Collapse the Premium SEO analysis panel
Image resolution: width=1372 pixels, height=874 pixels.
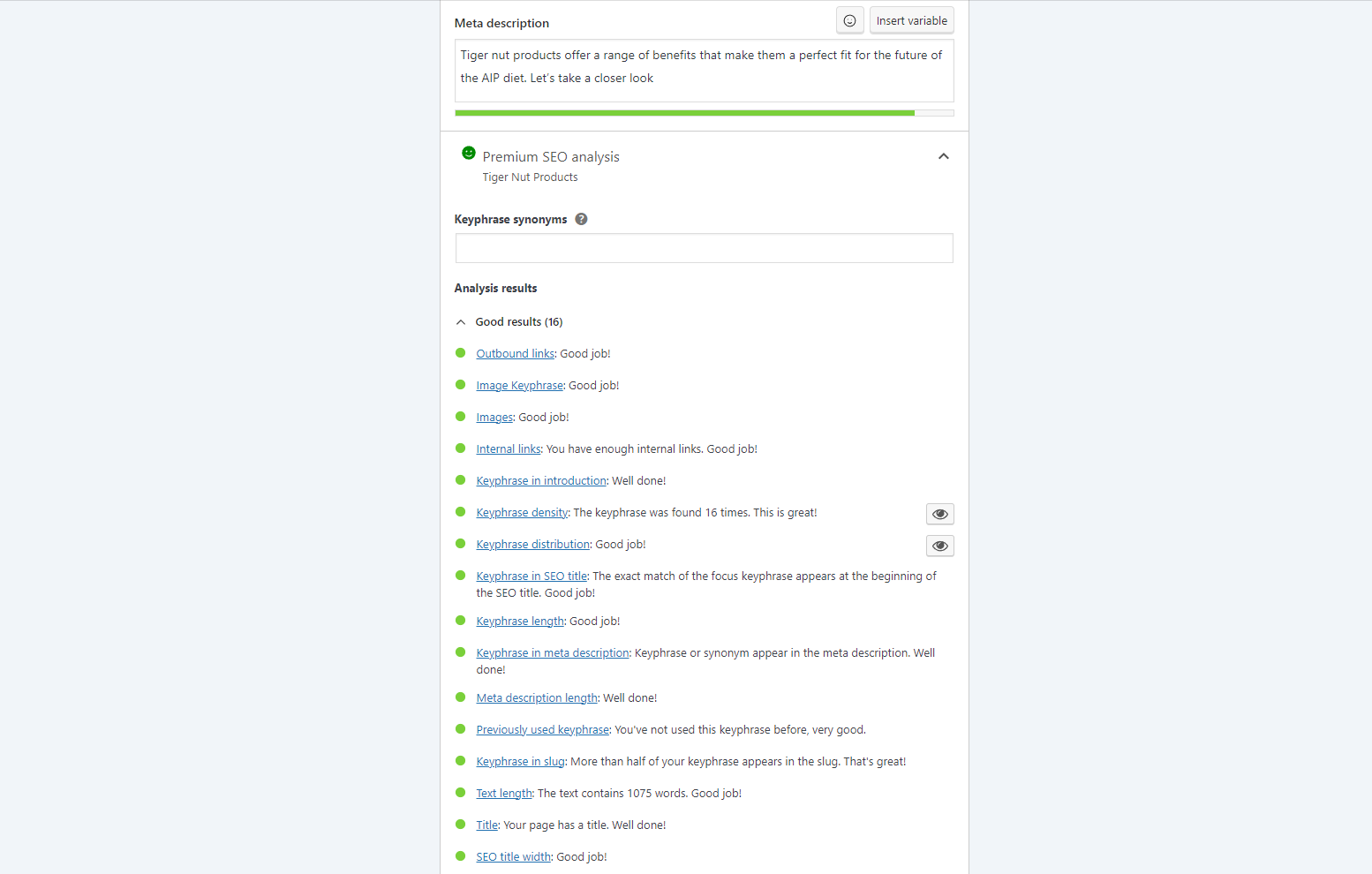coord(943,156)
